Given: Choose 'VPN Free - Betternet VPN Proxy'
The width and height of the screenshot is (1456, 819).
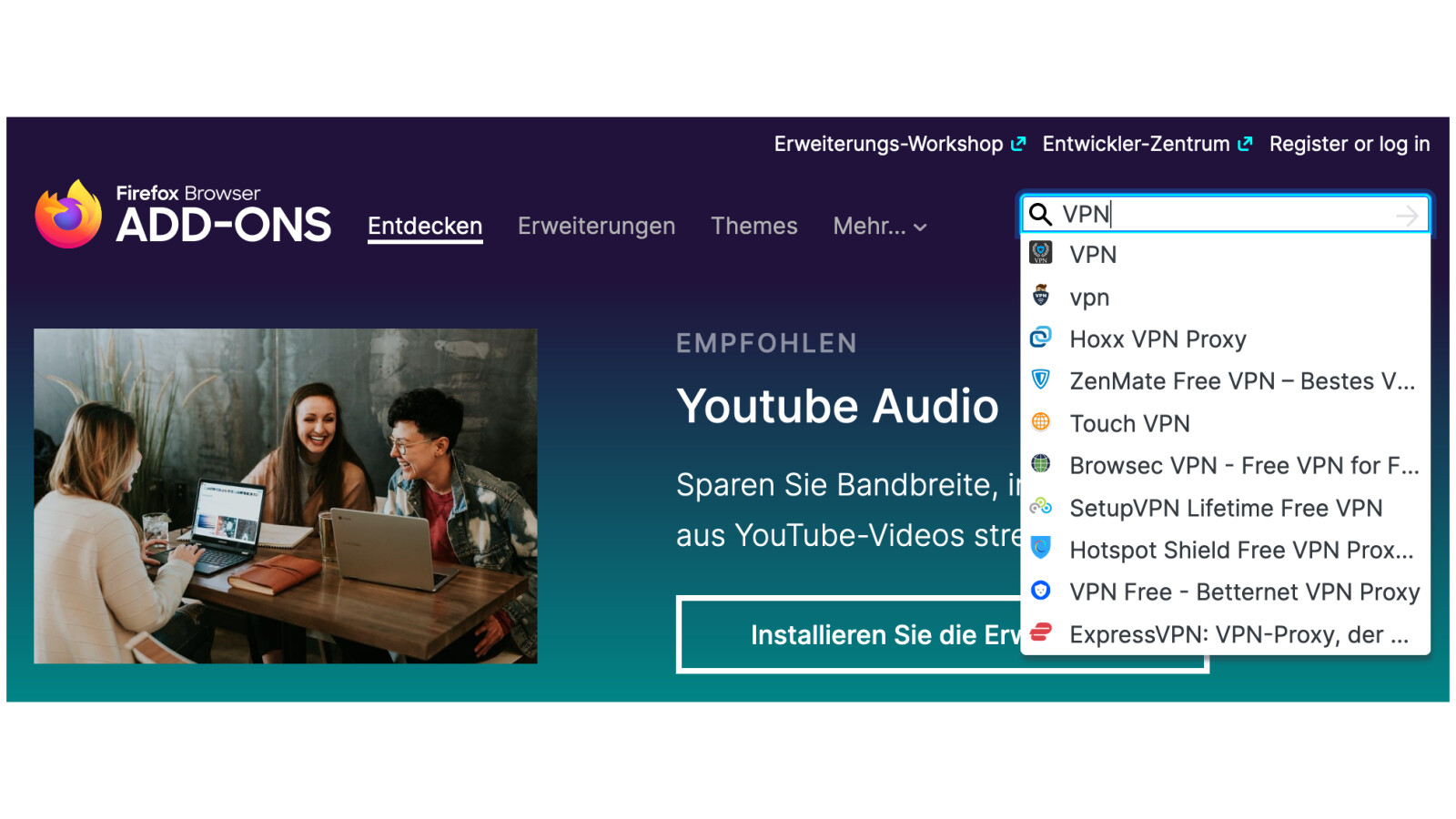Looking at the screenshot, I should pos(1225,591).
